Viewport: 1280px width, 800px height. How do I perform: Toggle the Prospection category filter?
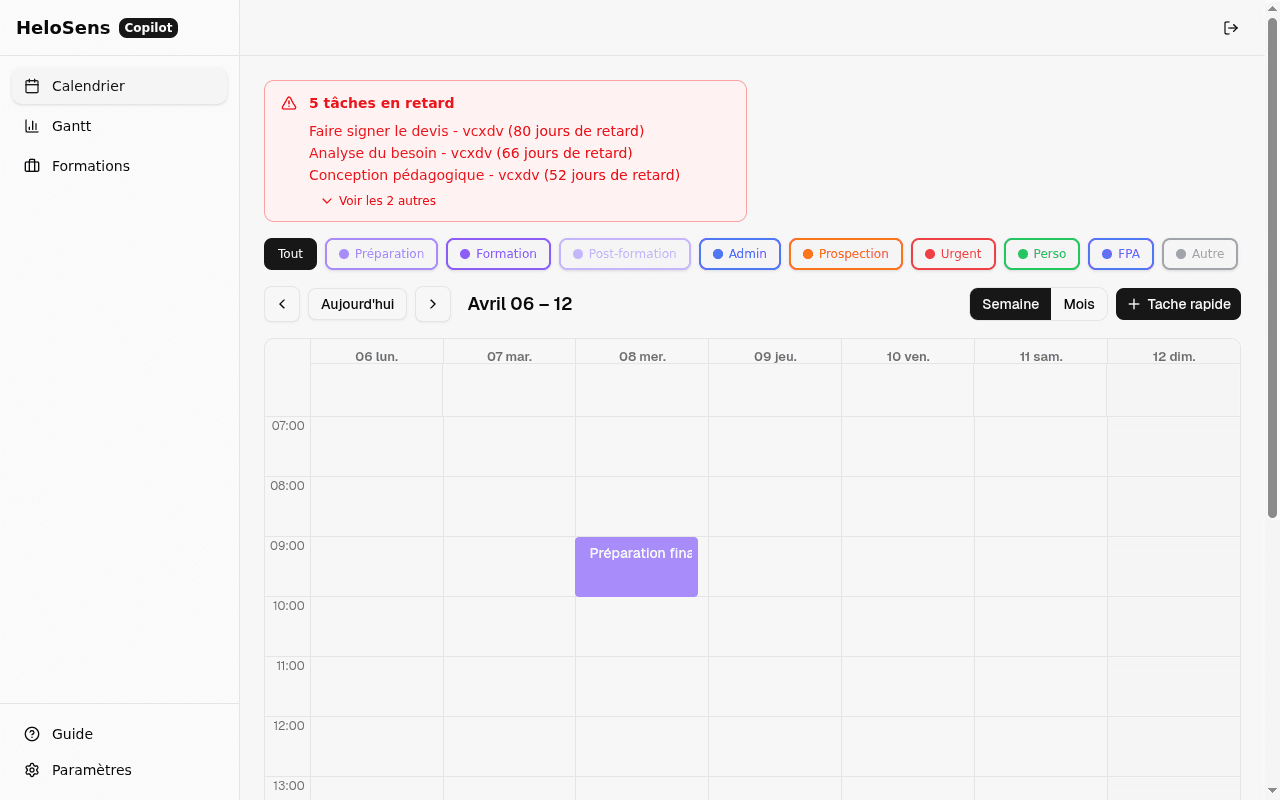click(x=845, y=254)
